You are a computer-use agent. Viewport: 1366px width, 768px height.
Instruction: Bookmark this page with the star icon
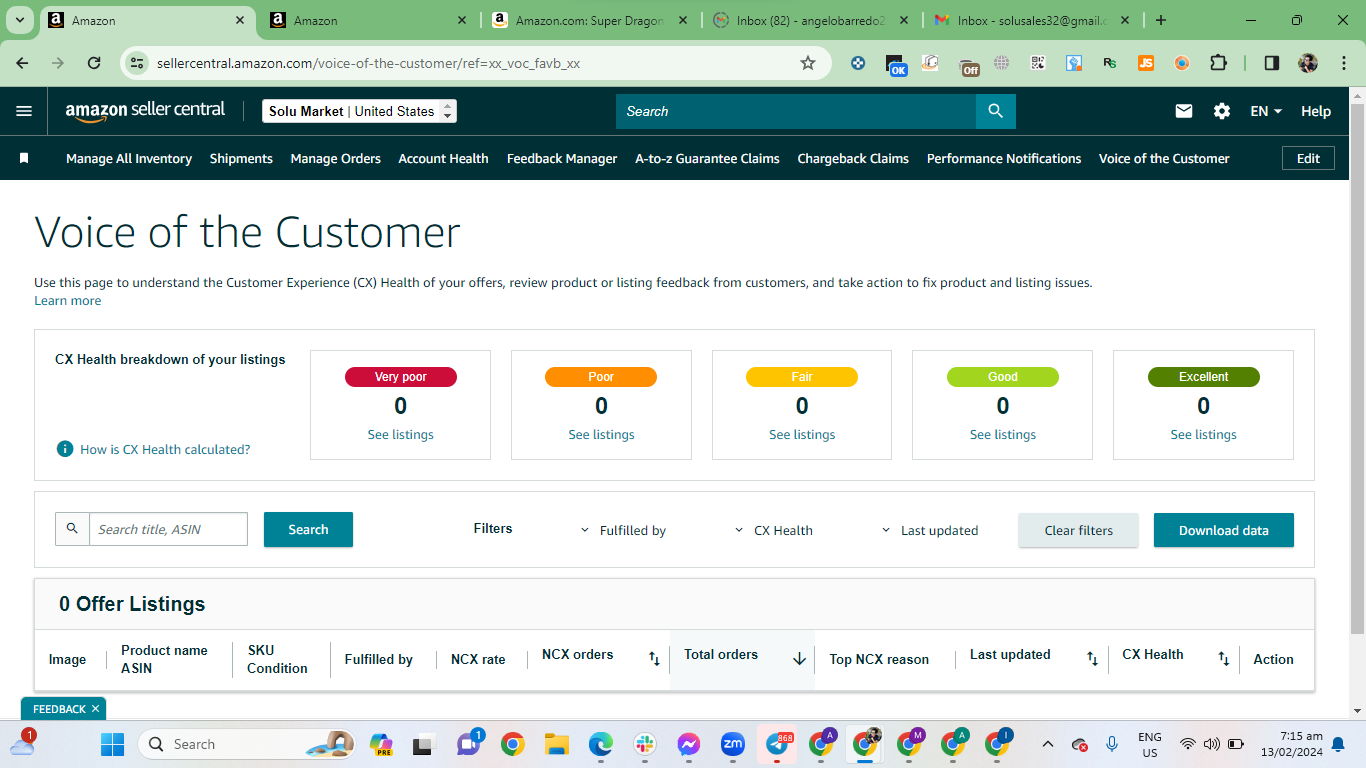[808, 63]
